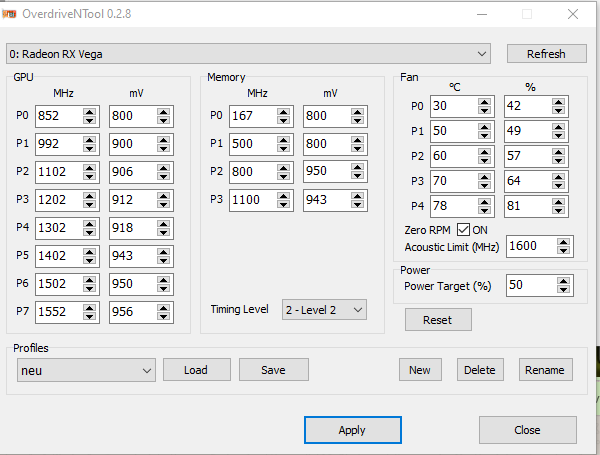600x455 pixels.
Task: Decrease Memory P2 MHz with down arrow
Action: [x=284, y=176]
